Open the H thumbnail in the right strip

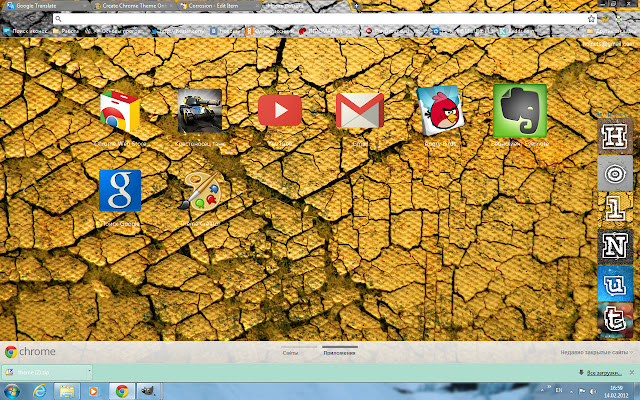[615, 136]
